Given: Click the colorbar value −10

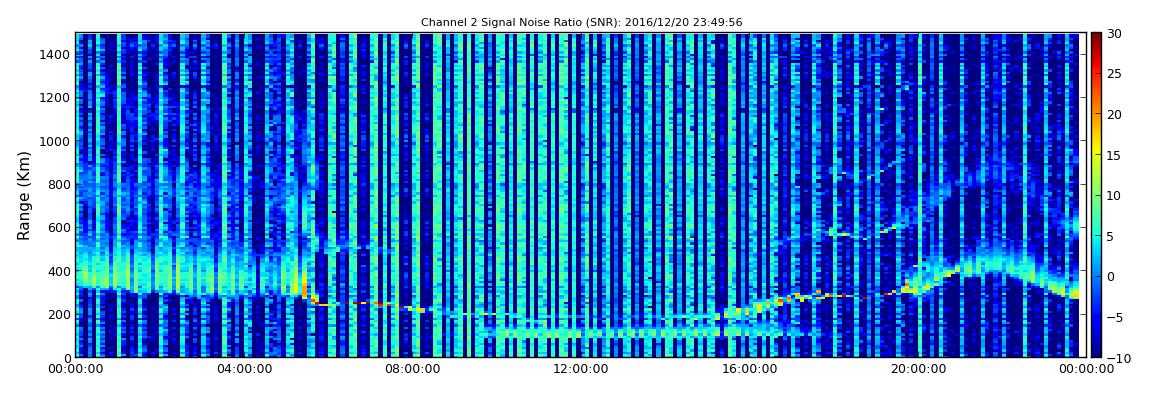Looking at the screenshot, I should click(x=1116, y=357).
